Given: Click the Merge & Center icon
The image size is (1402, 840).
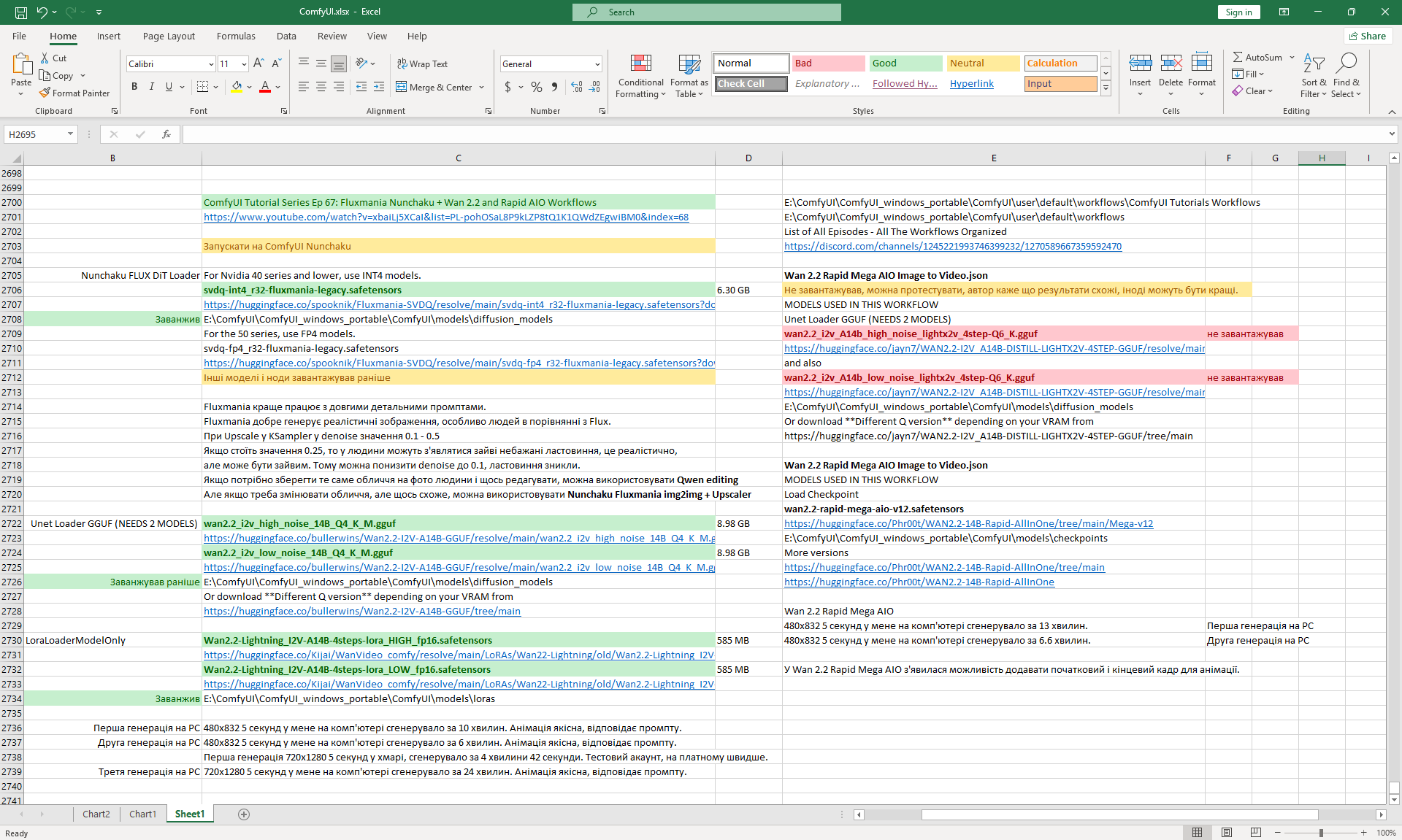Looking at the screenshot, I should (x=402, y=87).
